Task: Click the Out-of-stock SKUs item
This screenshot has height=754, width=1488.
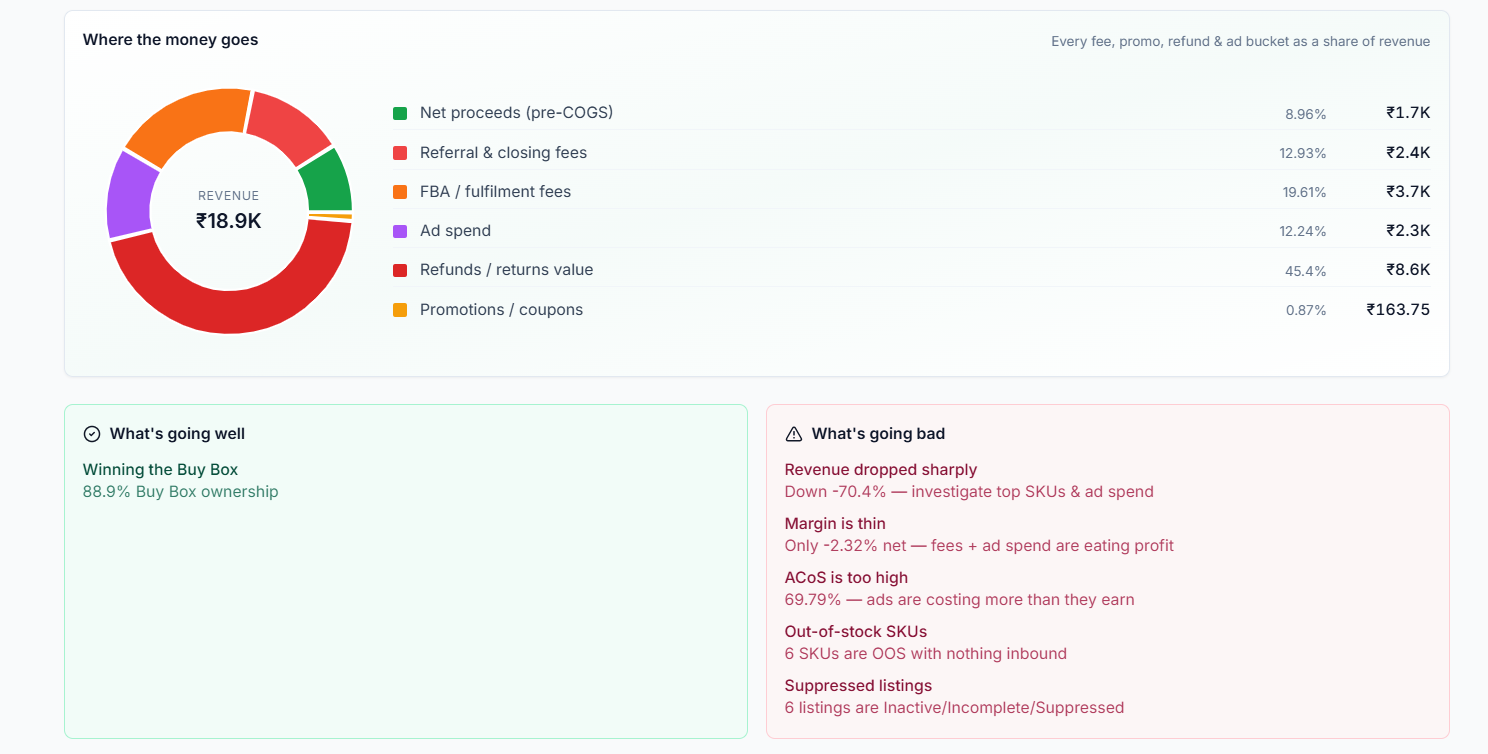Action: [856, 632]
